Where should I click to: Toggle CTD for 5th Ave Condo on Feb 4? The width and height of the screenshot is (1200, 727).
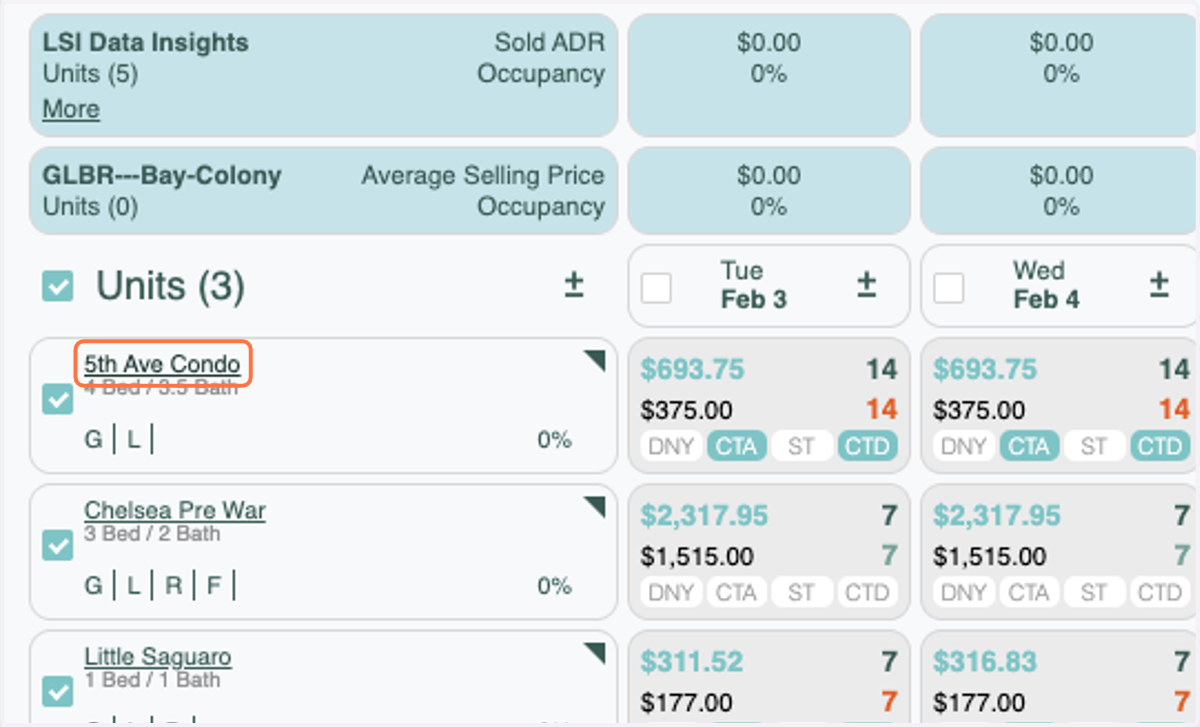click(1160, 446)
